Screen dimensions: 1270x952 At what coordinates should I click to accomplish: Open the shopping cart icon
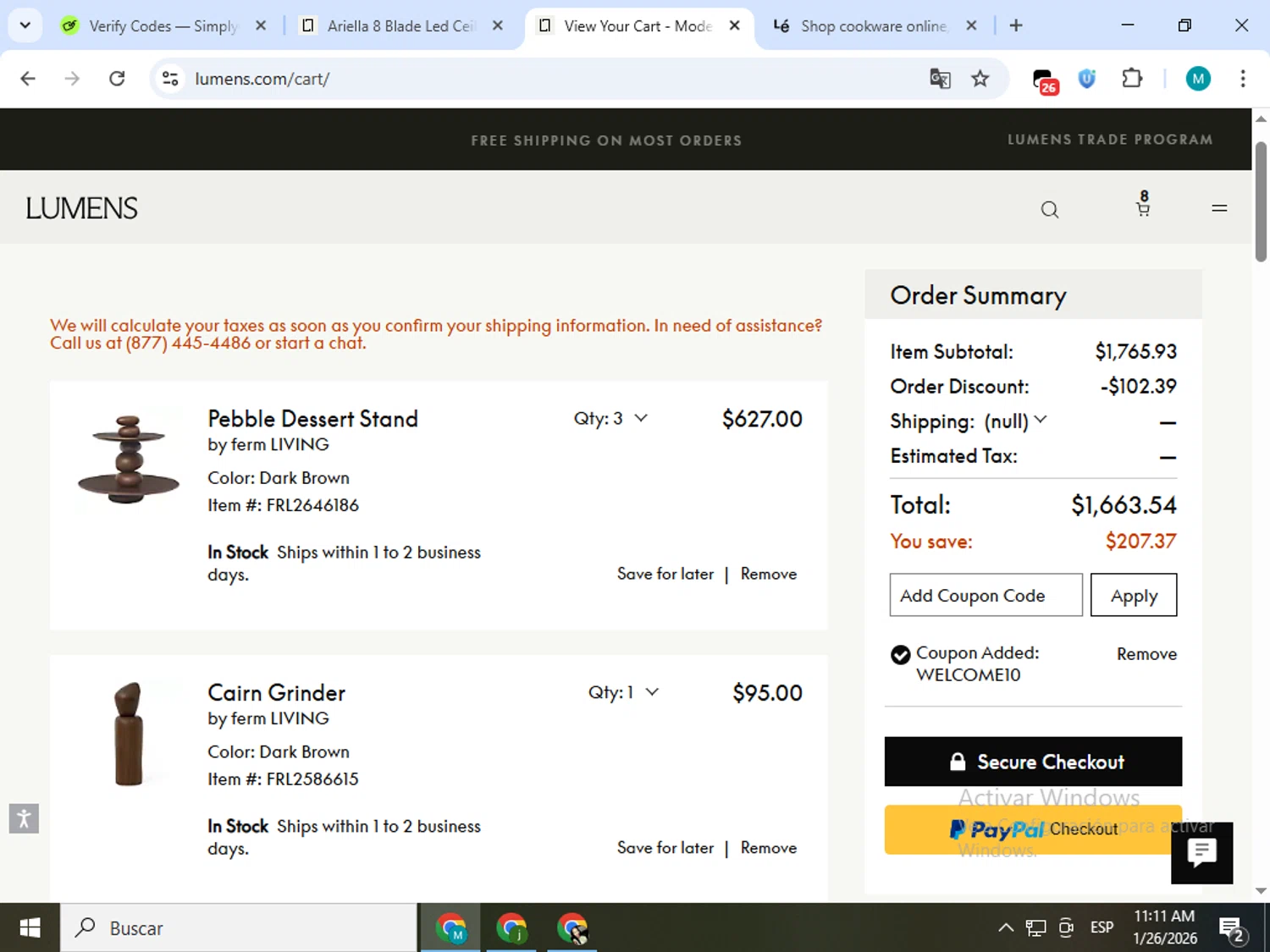pyautogui.click(x=1143, y=206)
